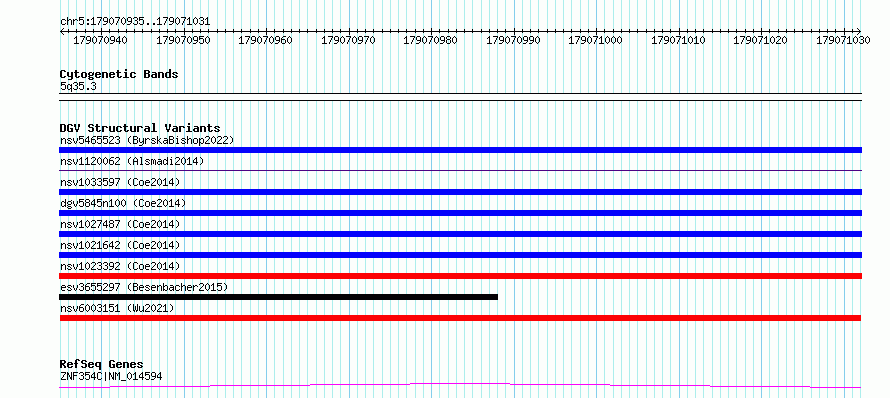Image resolution: width=890 pixels, height=398 pixels.
Task: Click ruler position 179070980
Action: point(431,40)
